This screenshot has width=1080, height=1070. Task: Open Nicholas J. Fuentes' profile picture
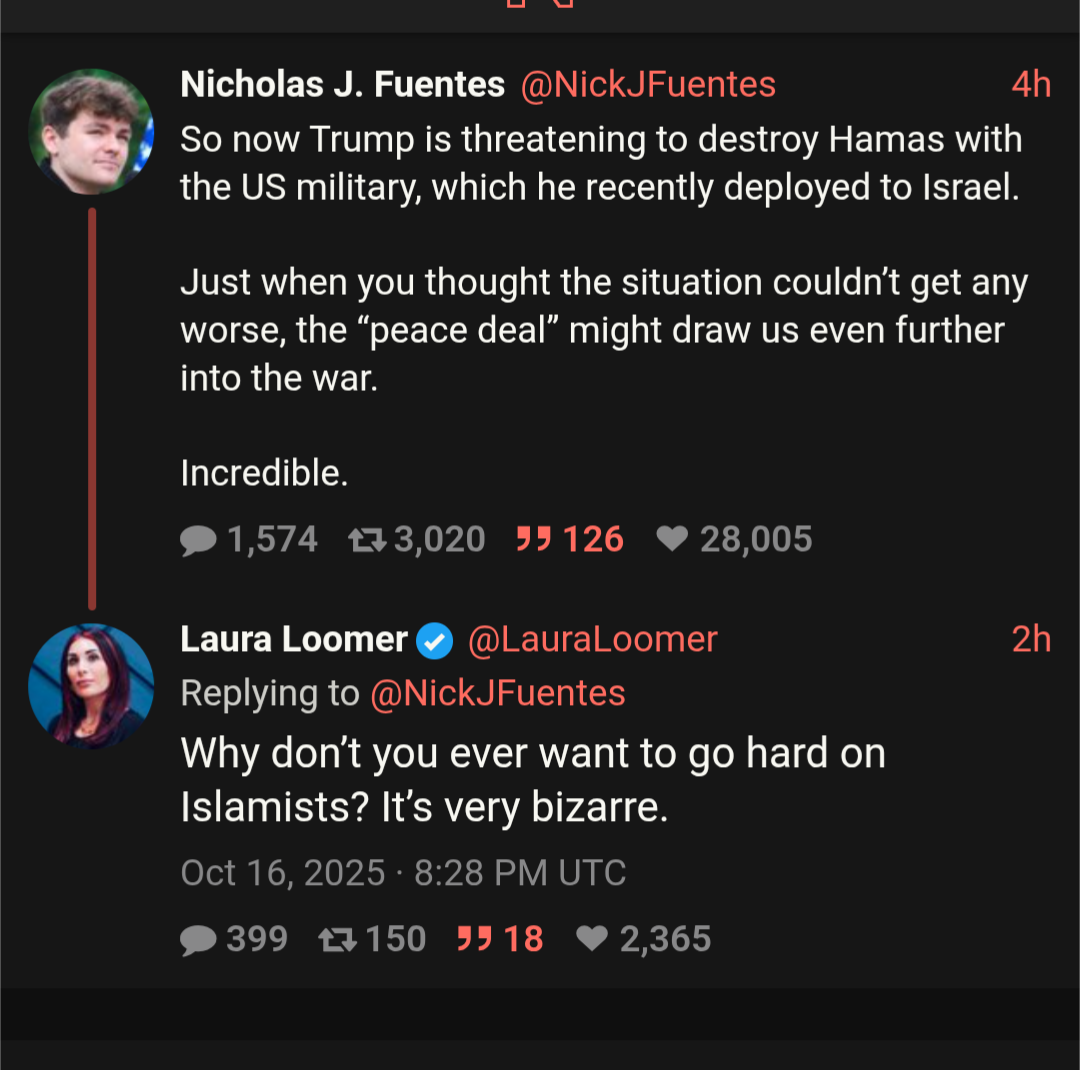coord(91,131)
